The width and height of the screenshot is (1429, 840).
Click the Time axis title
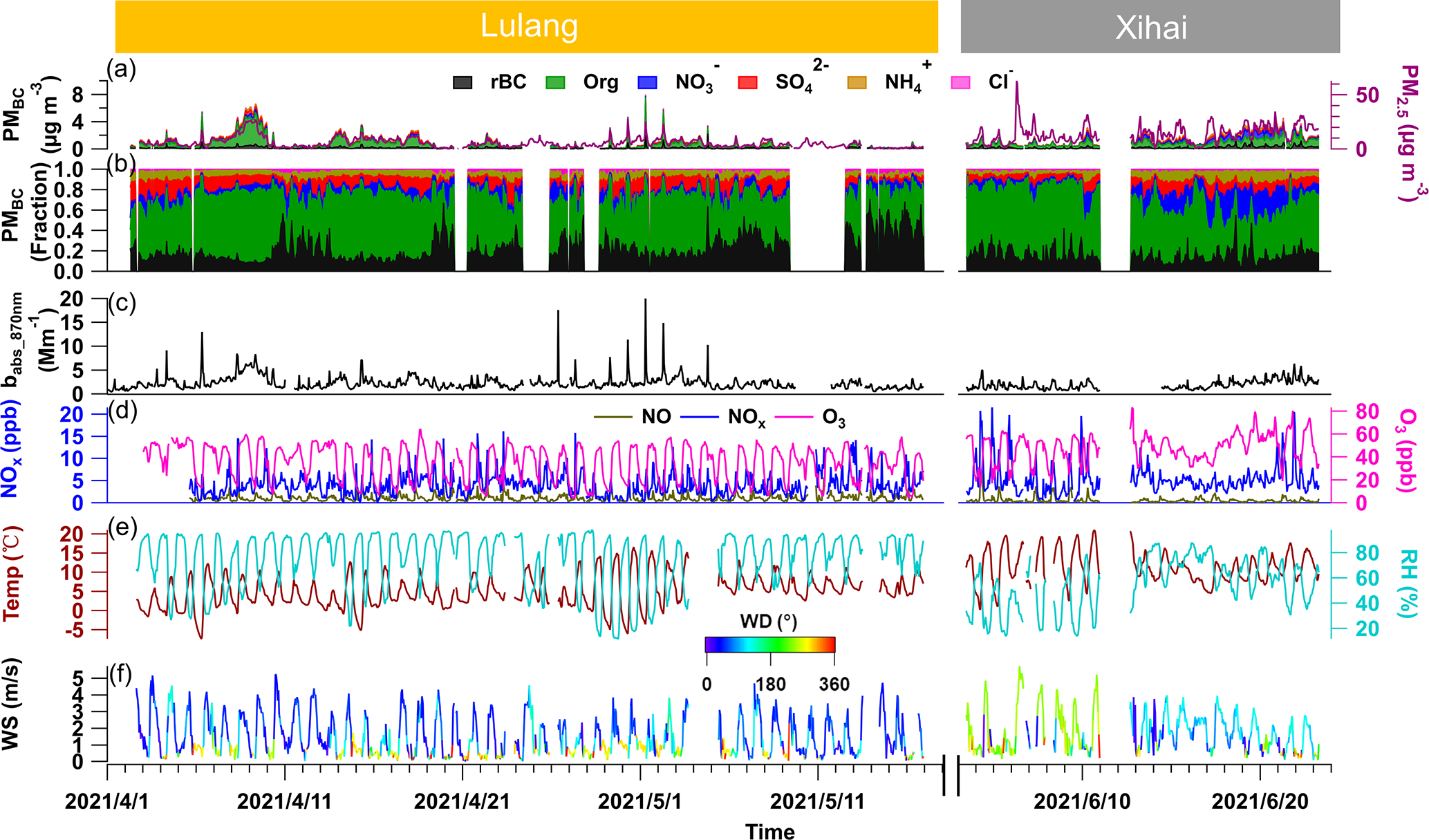click(769, 830)
